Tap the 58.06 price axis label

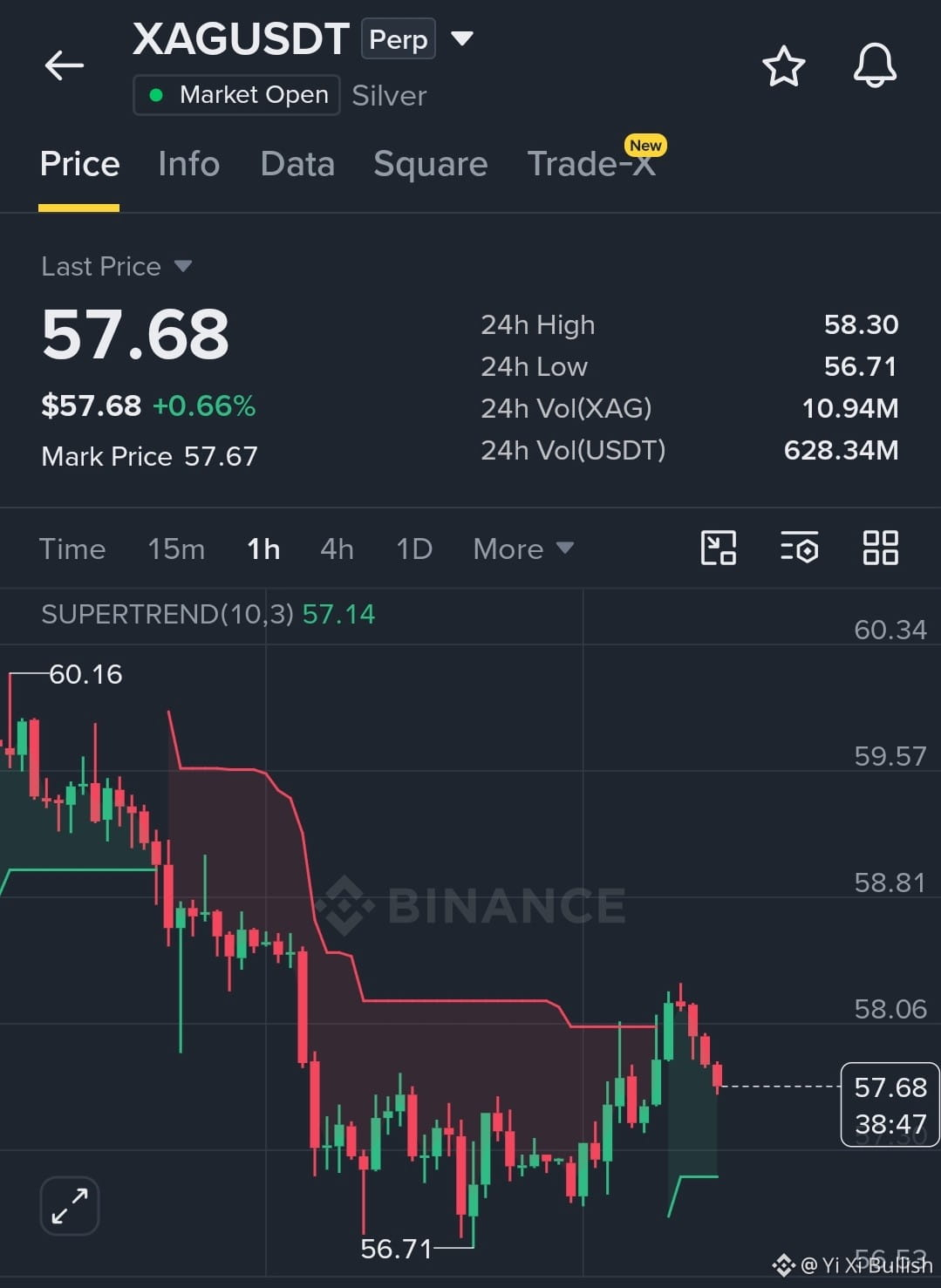coord(890,1009)
